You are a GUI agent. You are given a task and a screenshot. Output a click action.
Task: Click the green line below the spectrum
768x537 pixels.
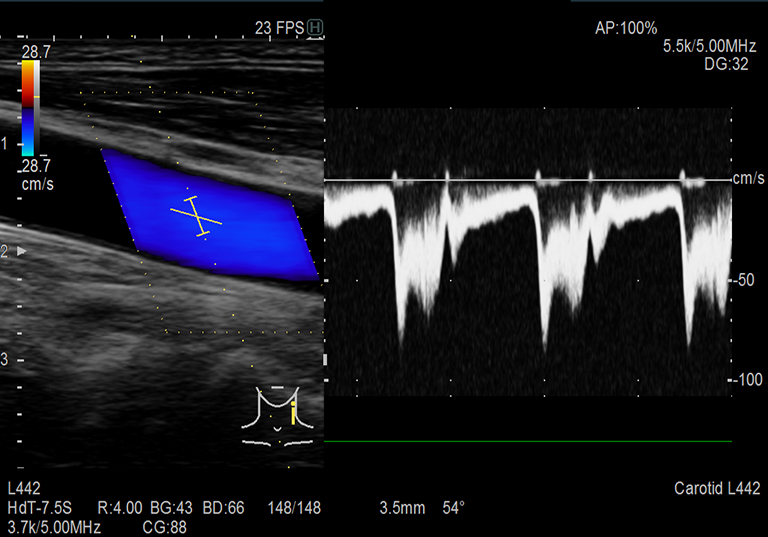(528, 441)
